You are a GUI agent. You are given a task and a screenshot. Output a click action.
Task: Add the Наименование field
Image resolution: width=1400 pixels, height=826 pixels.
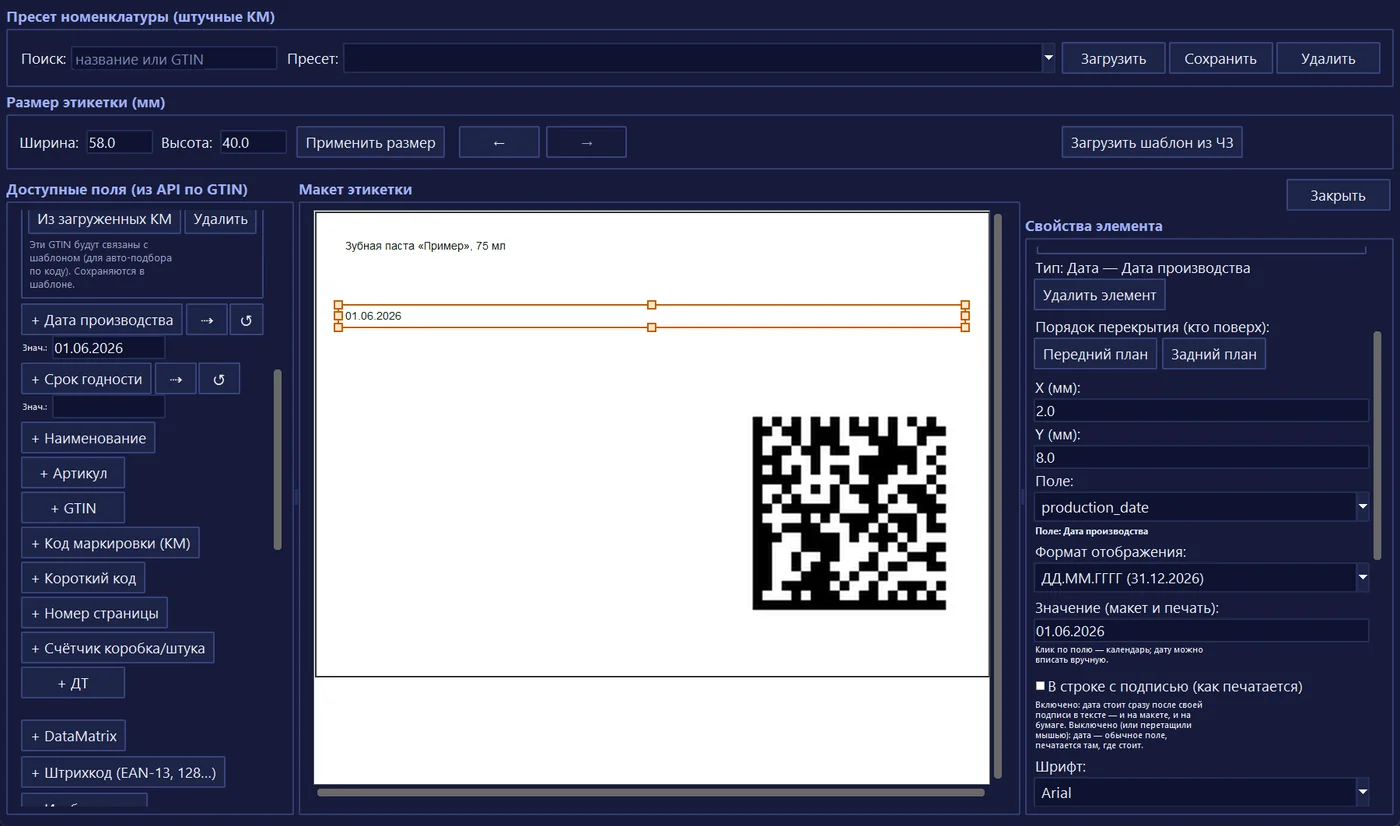coord(88,438)
